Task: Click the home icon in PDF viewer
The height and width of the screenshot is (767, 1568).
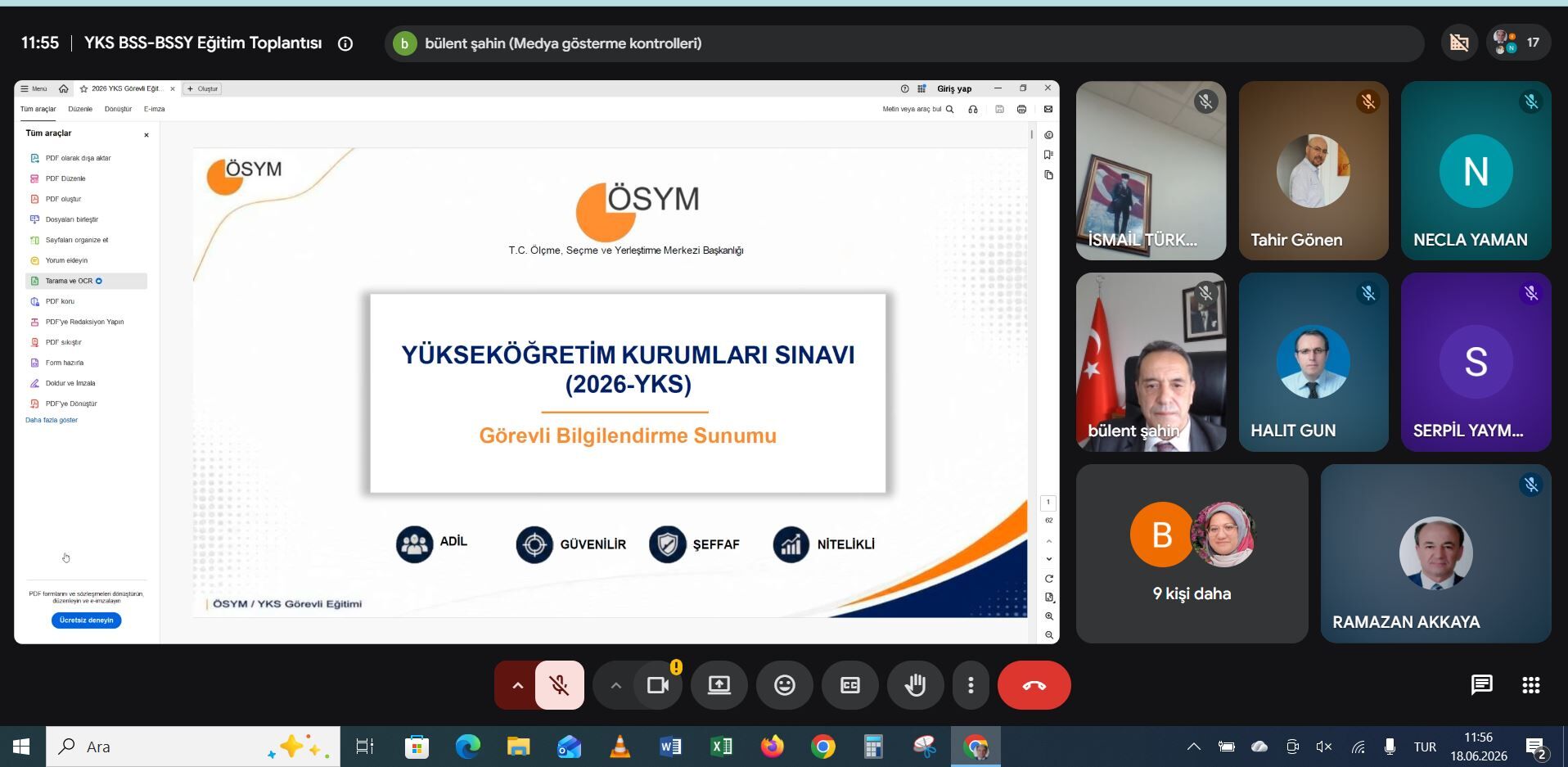Action: [63, 88]
